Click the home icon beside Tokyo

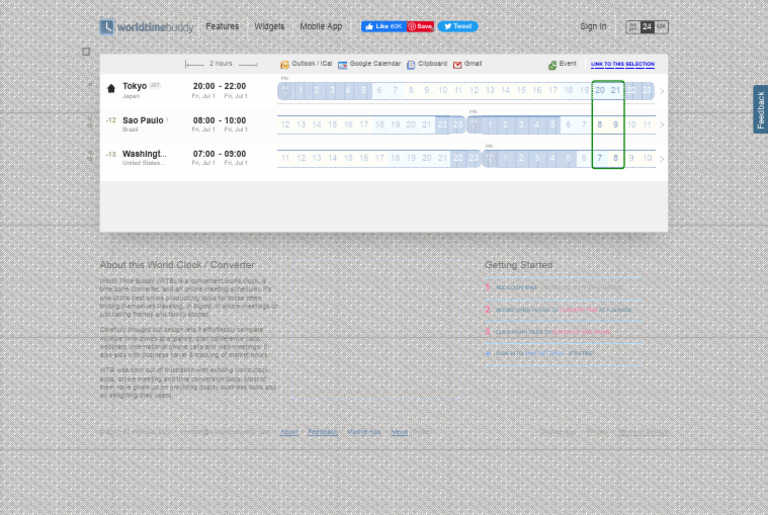(111, 89)
